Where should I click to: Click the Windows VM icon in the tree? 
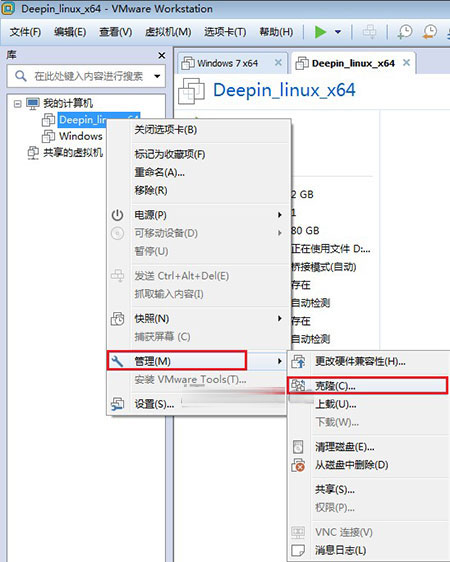(x=48, y=136)
